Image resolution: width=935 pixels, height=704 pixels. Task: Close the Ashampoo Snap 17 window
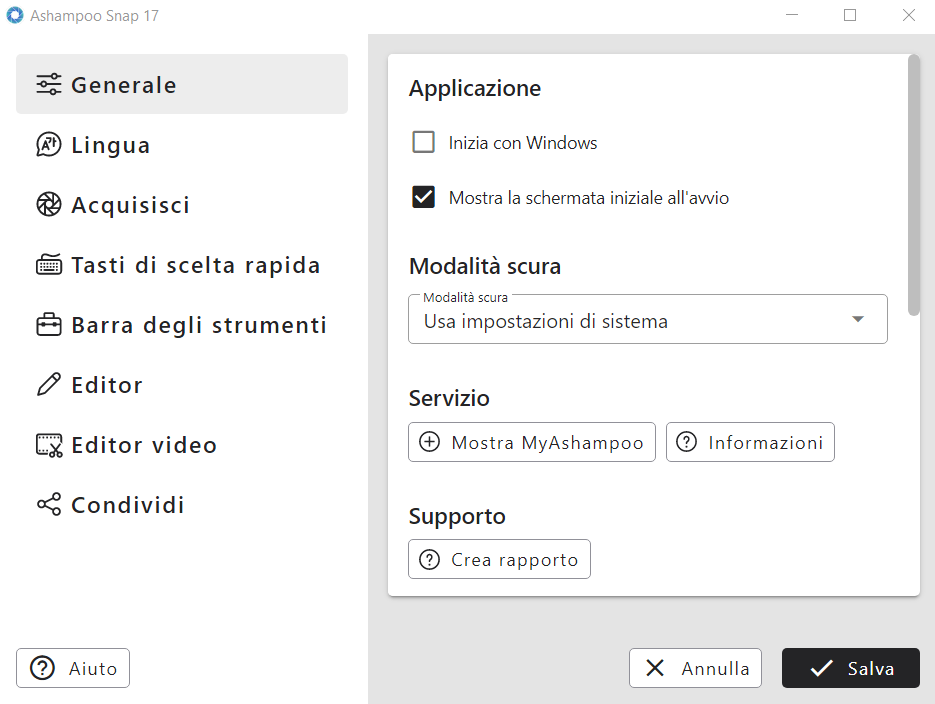pos(908,15)
